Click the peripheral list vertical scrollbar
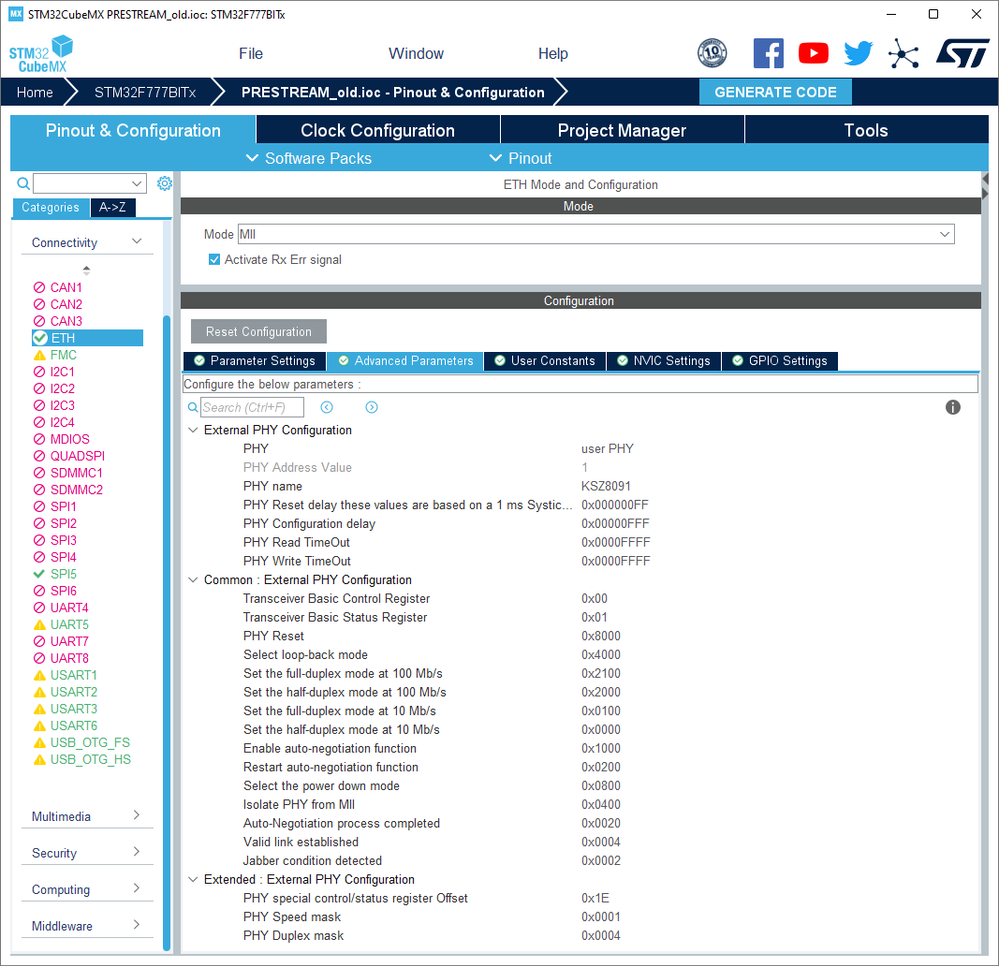The image size is (999, 966). pyautogui.click(x=166, y=634)
